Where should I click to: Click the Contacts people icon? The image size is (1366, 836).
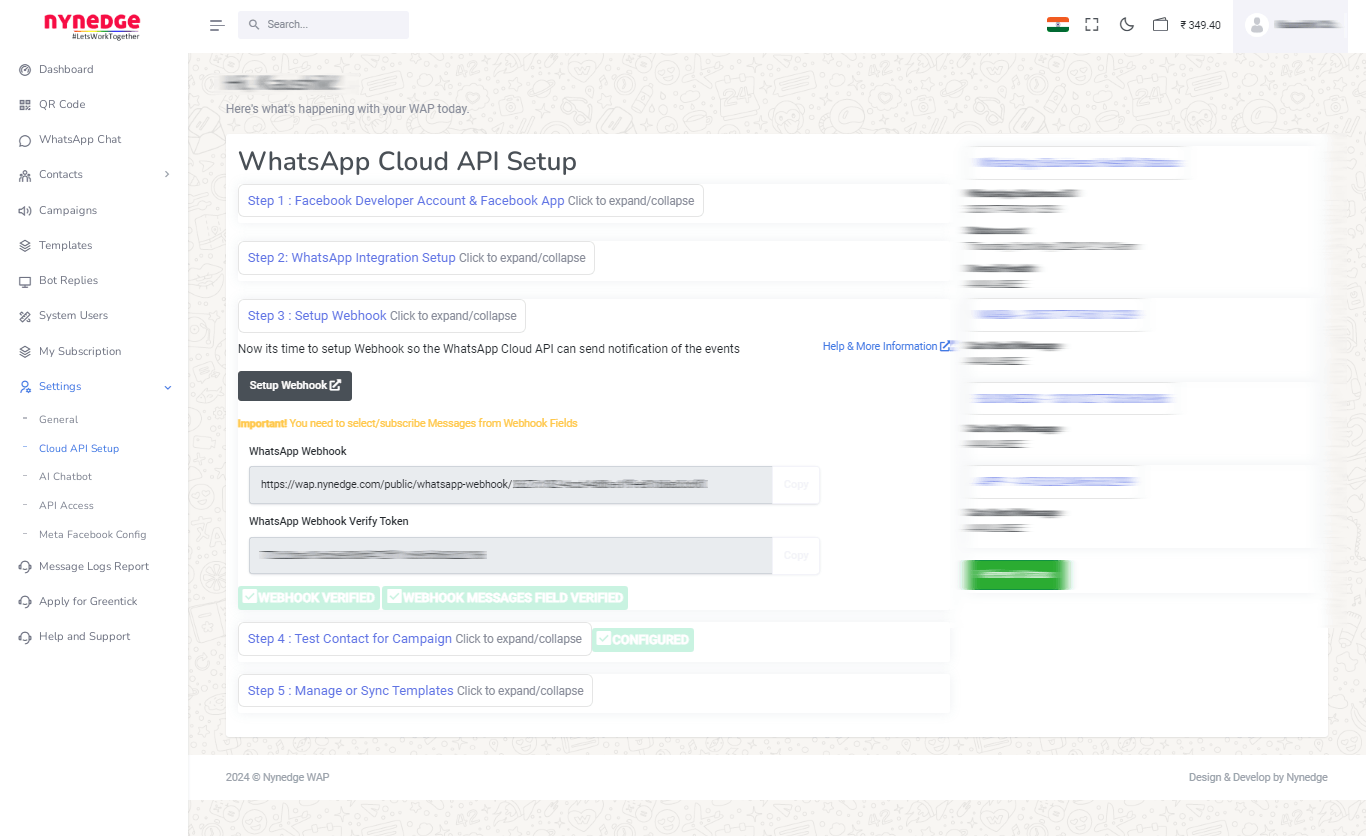point(25,175)
